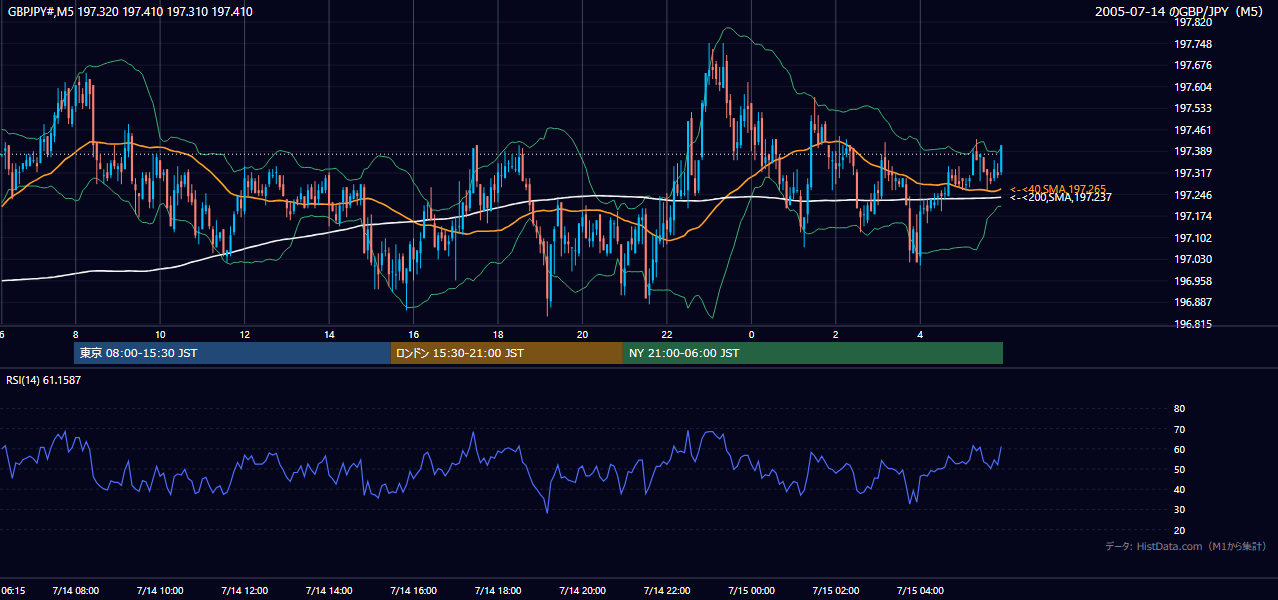Click the 7/14 16:00 time label

click(414, 591)
